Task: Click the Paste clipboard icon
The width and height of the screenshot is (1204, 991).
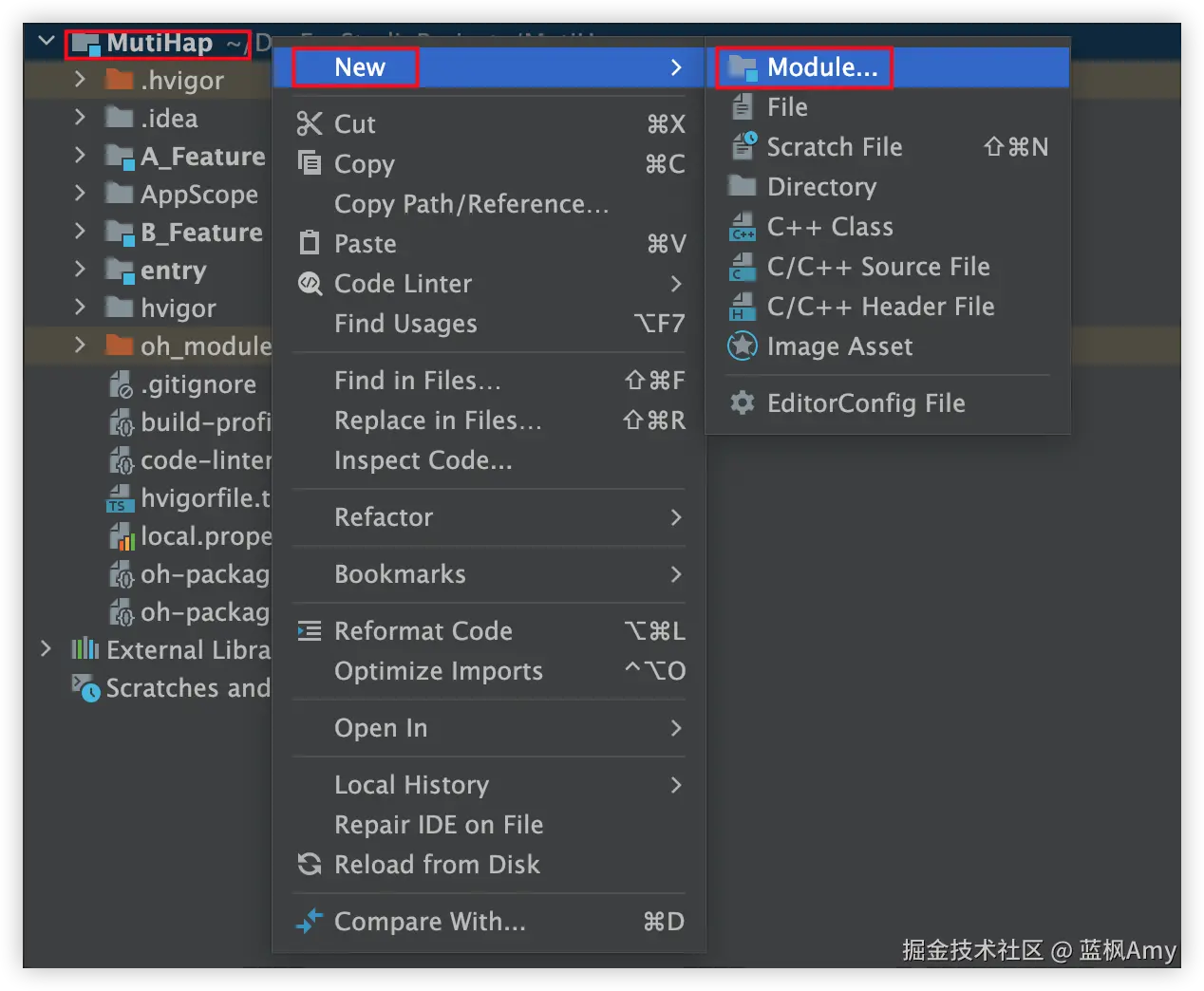Action: (x=309, y=243)
